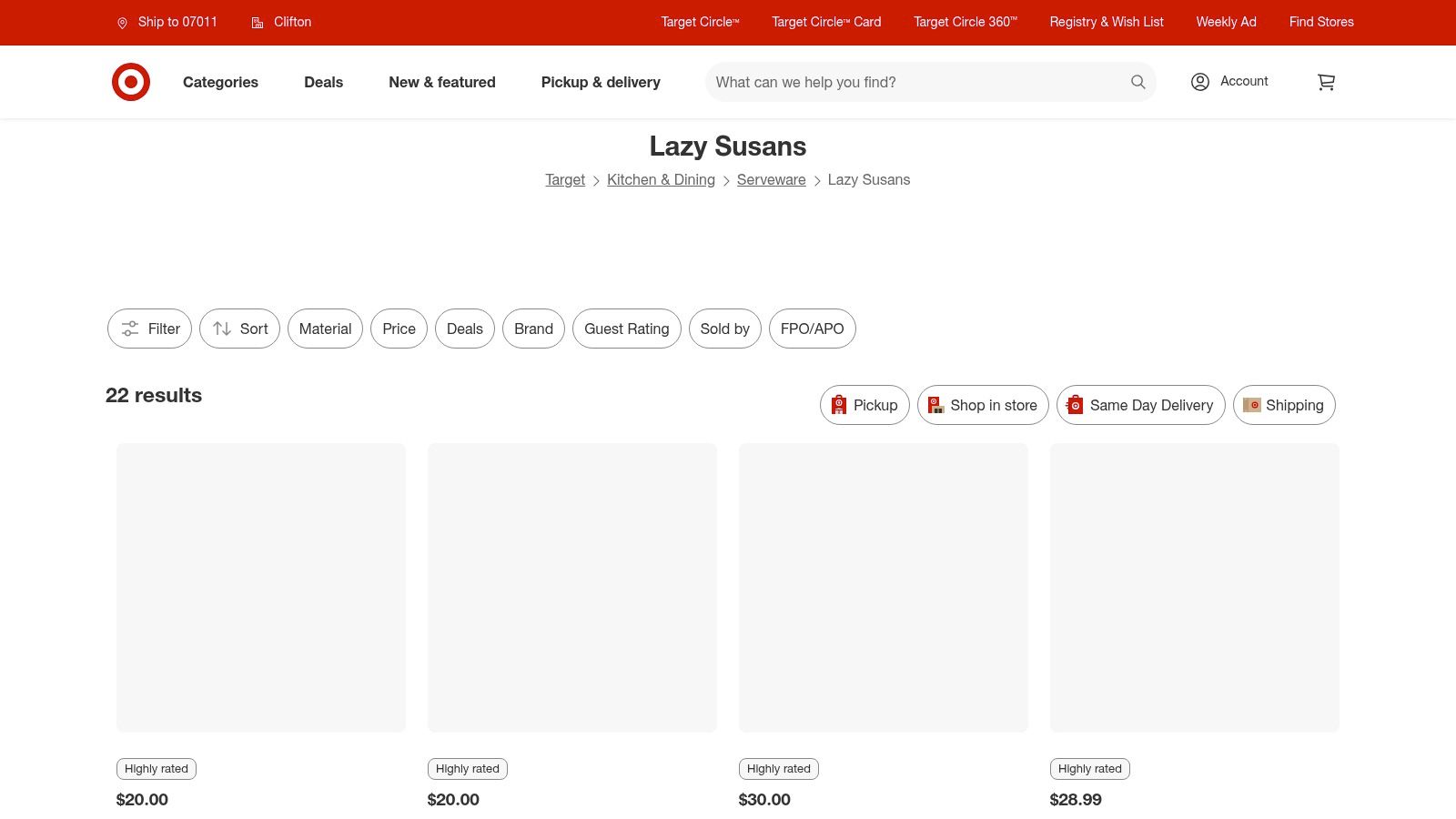Open Find Stores link
The width and height of the screenshot is (1456, 819).
1321,22
